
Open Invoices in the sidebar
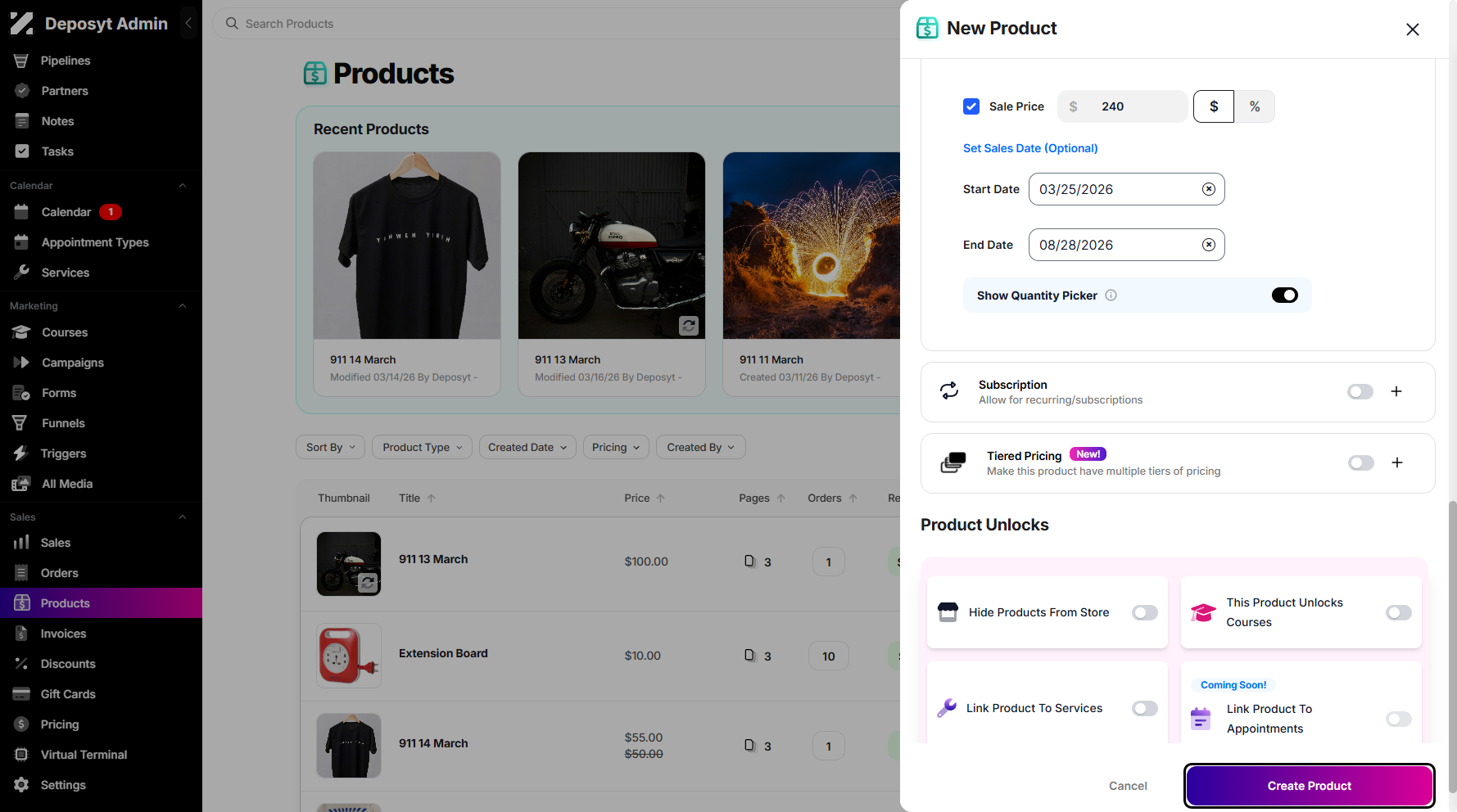tap(63, 634)
